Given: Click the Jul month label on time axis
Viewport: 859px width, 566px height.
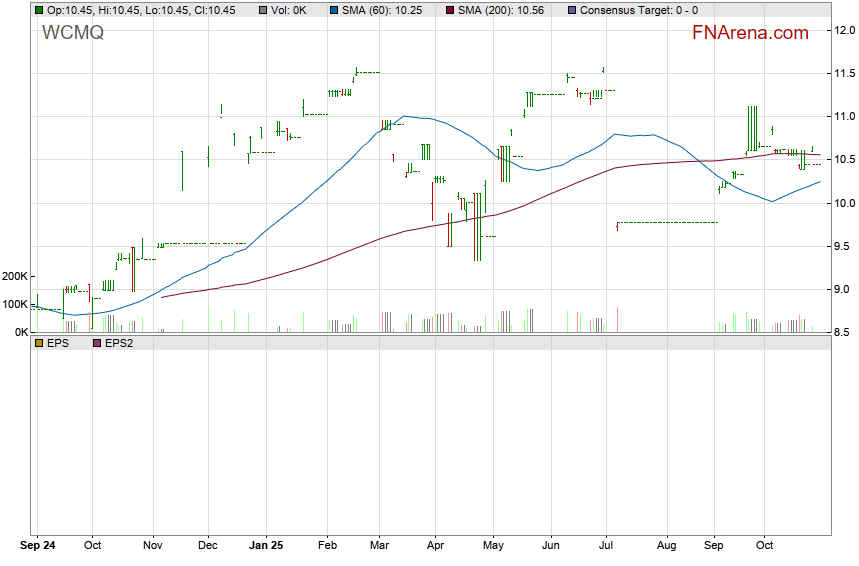Looking at the screenshot, I should tap(607, 546).
